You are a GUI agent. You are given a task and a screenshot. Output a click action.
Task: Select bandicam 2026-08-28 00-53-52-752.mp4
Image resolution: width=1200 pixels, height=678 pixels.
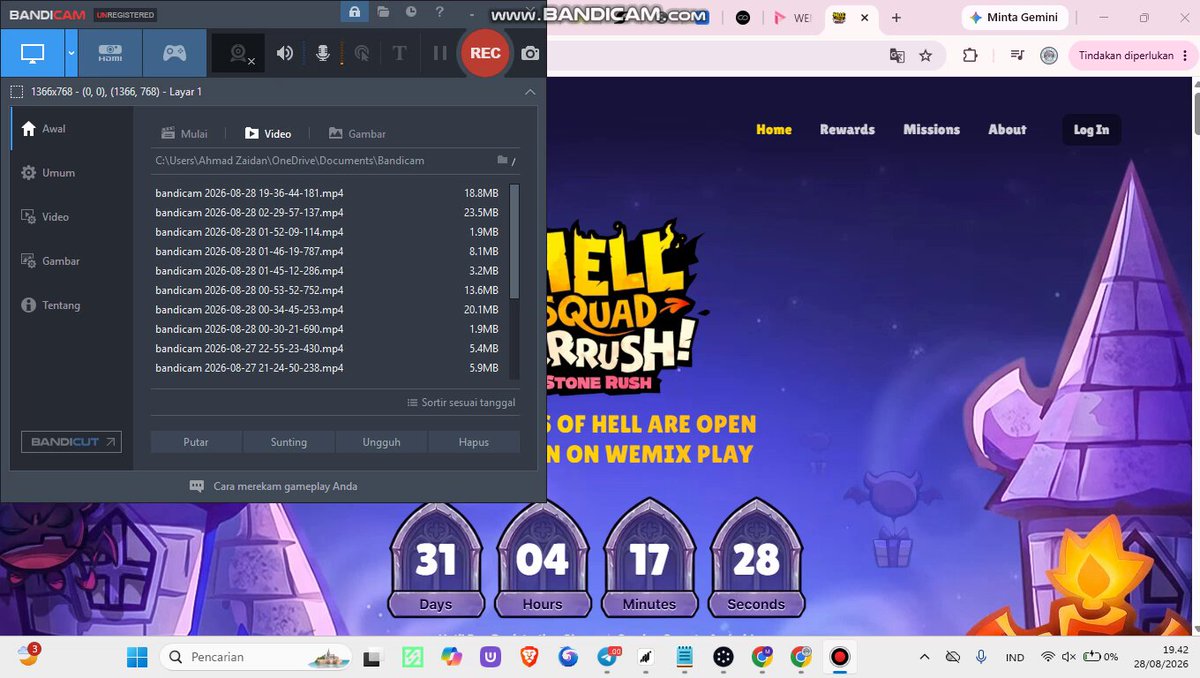pyautogui.click(x=328, y=291)
